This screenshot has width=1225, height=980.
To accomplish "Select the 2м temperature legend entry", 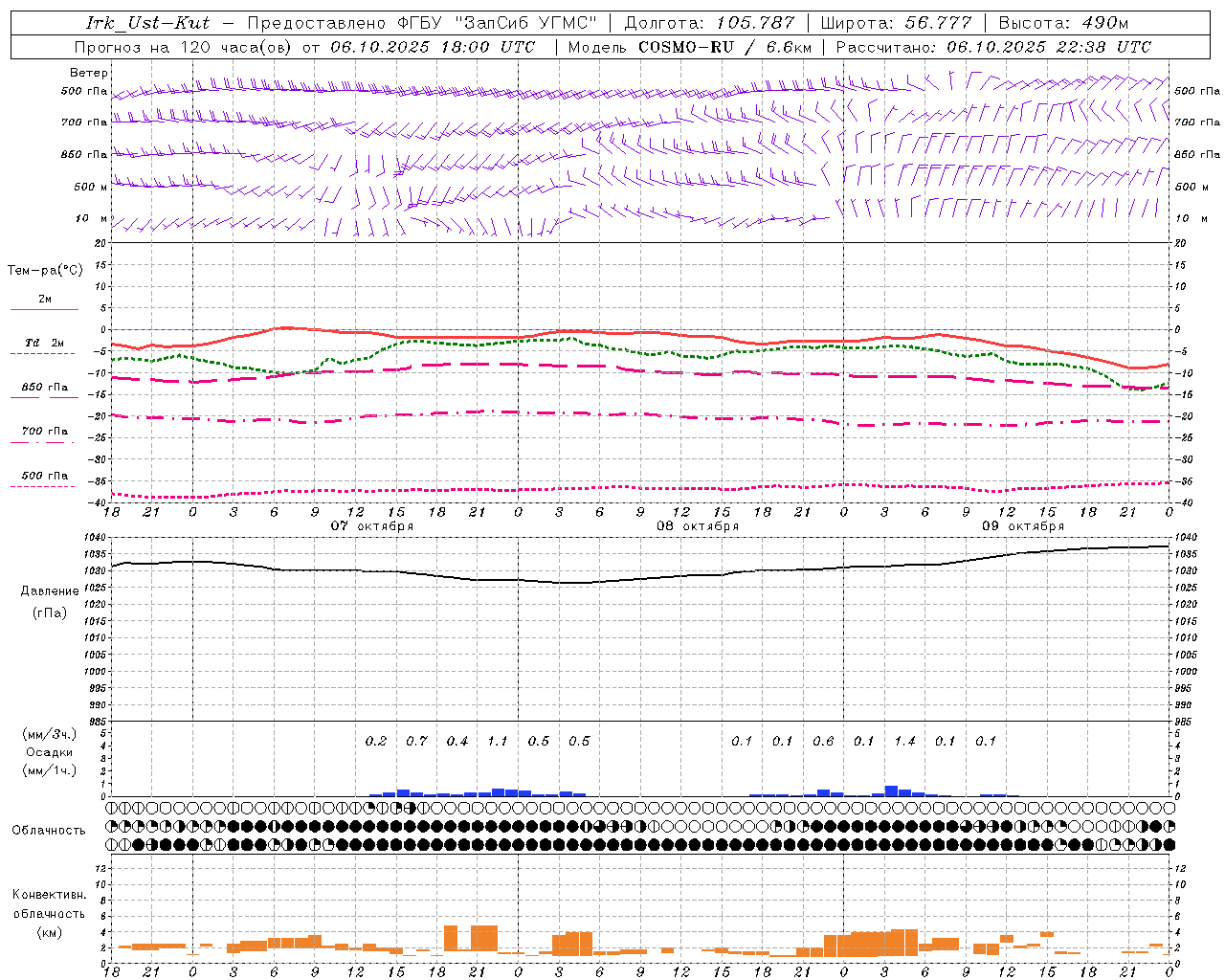I will tap(45, 300).
